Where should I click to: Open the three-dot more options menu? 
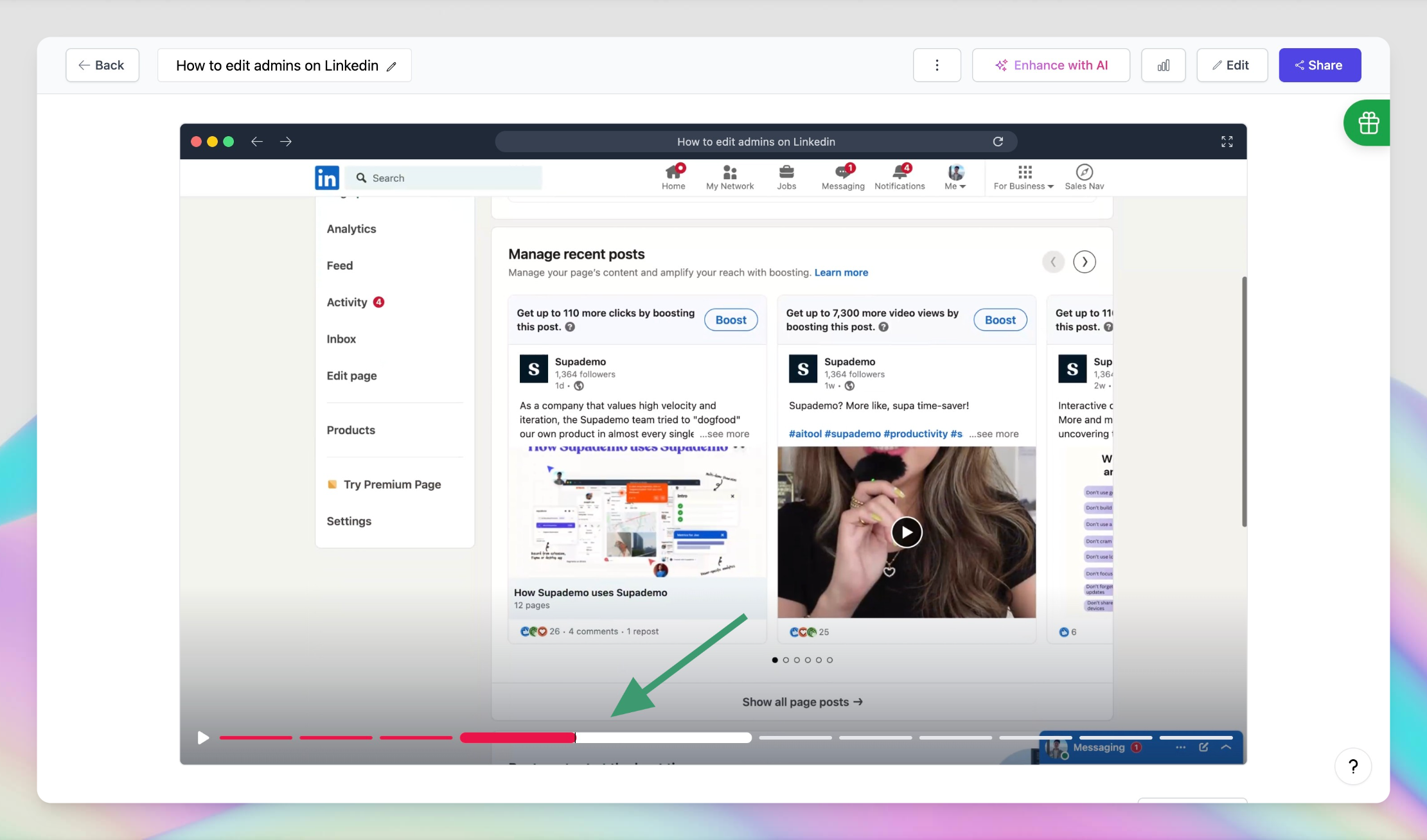pyautogui.click(x=937, y=65)
